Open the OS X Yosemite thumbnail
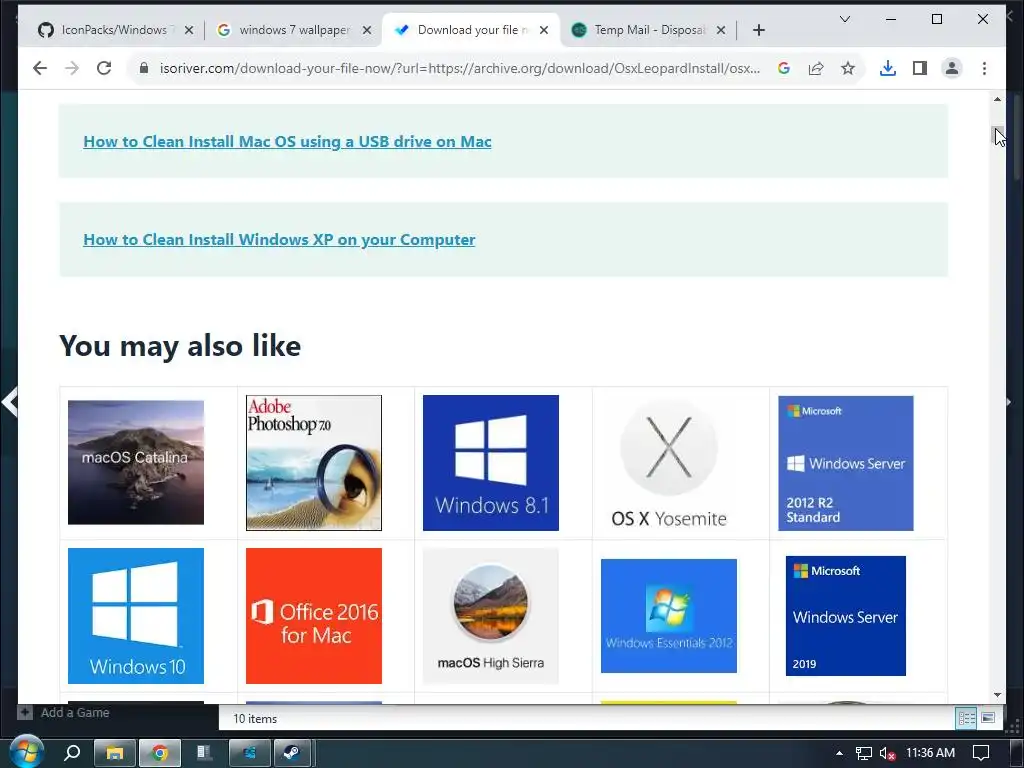Image resolution: width=1024 pixels, height=768 pixels. 669,463
